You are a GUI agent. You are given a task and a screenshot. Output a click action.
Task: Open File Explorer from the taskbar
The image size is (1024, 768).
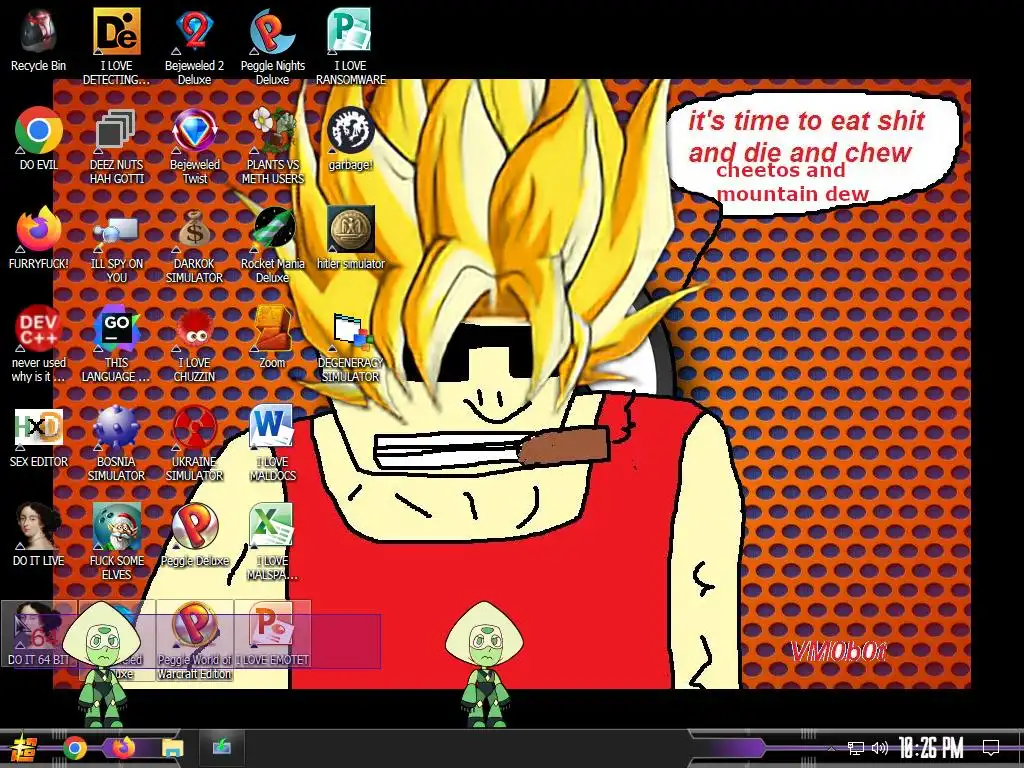(172, 748)
